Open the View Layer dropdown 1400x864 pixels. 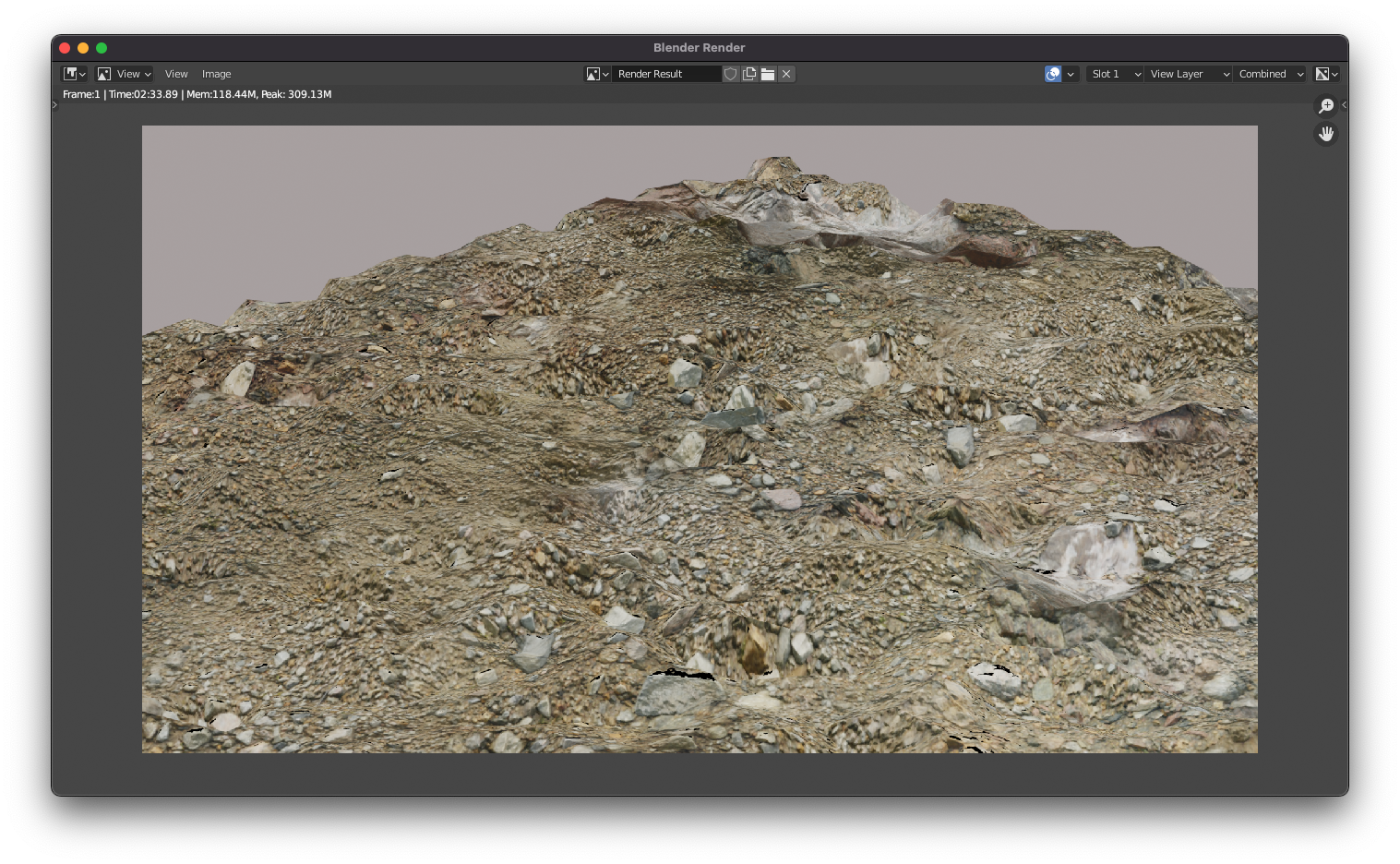point(1189,74)
